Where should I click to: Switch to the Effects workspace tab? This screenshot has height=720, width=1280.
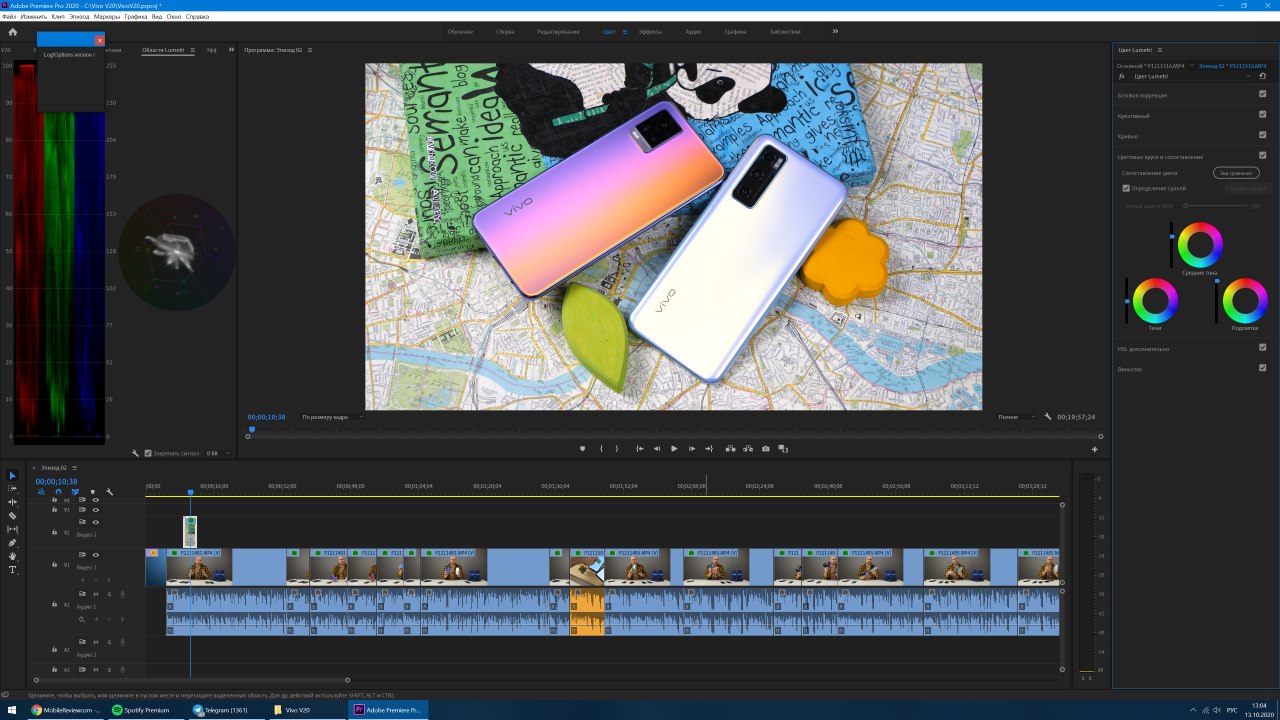pyautogui.click(x=650, y=32)
